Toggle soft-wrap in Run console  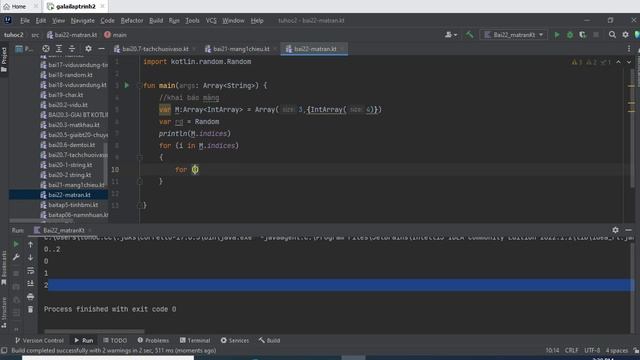pyautogui.click(x=31, y=270)
